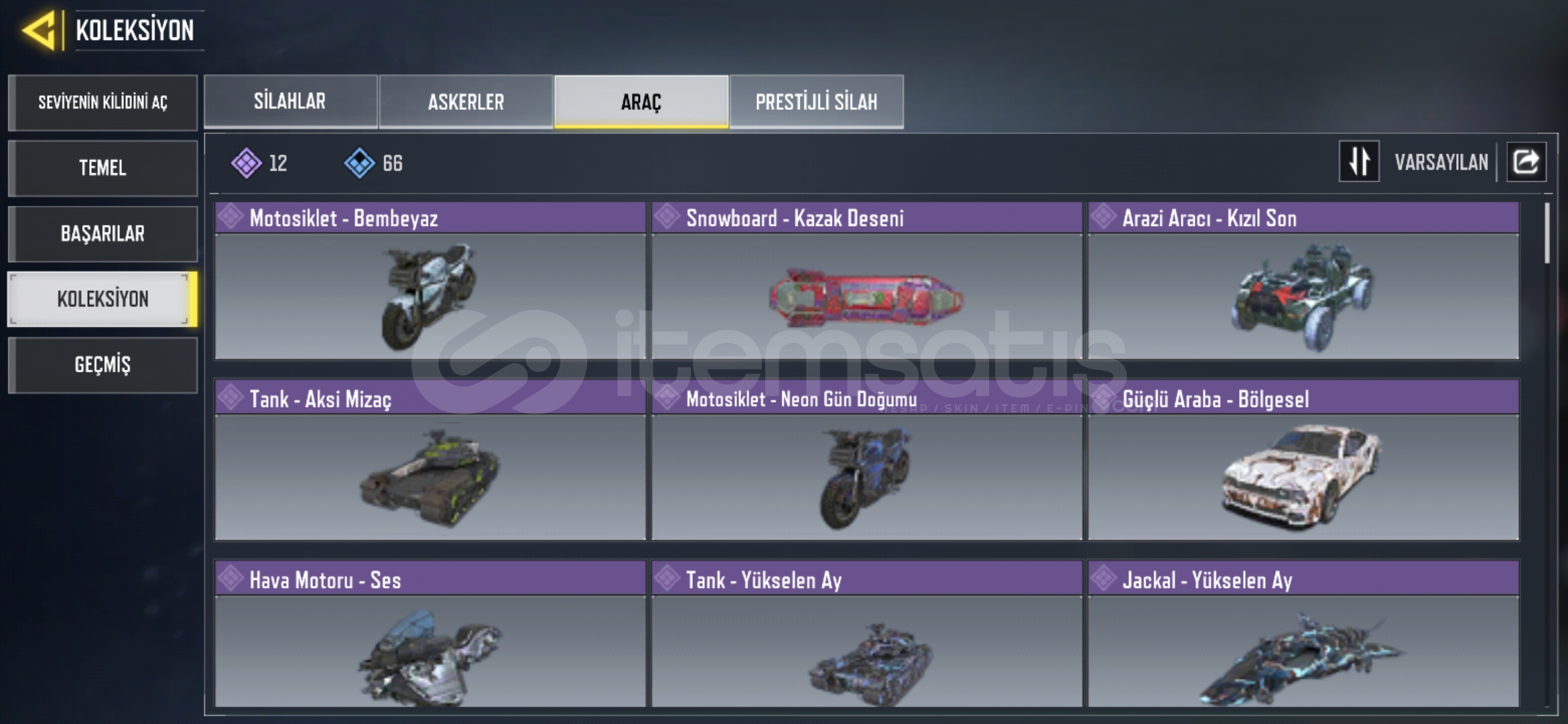Viewport: 1568px width, 724px height.
Task: Open the Snowboard - Kazak Deseni item
Action: click(866, 281)
